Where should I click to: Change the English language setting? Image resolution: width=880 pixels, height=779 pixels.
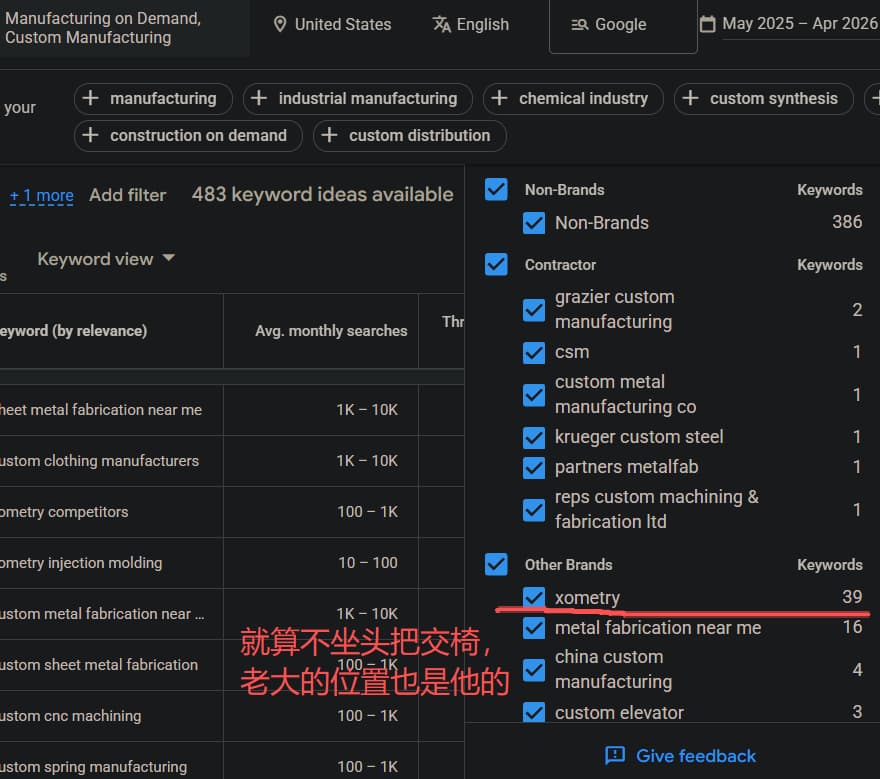[x=471, y=25]
